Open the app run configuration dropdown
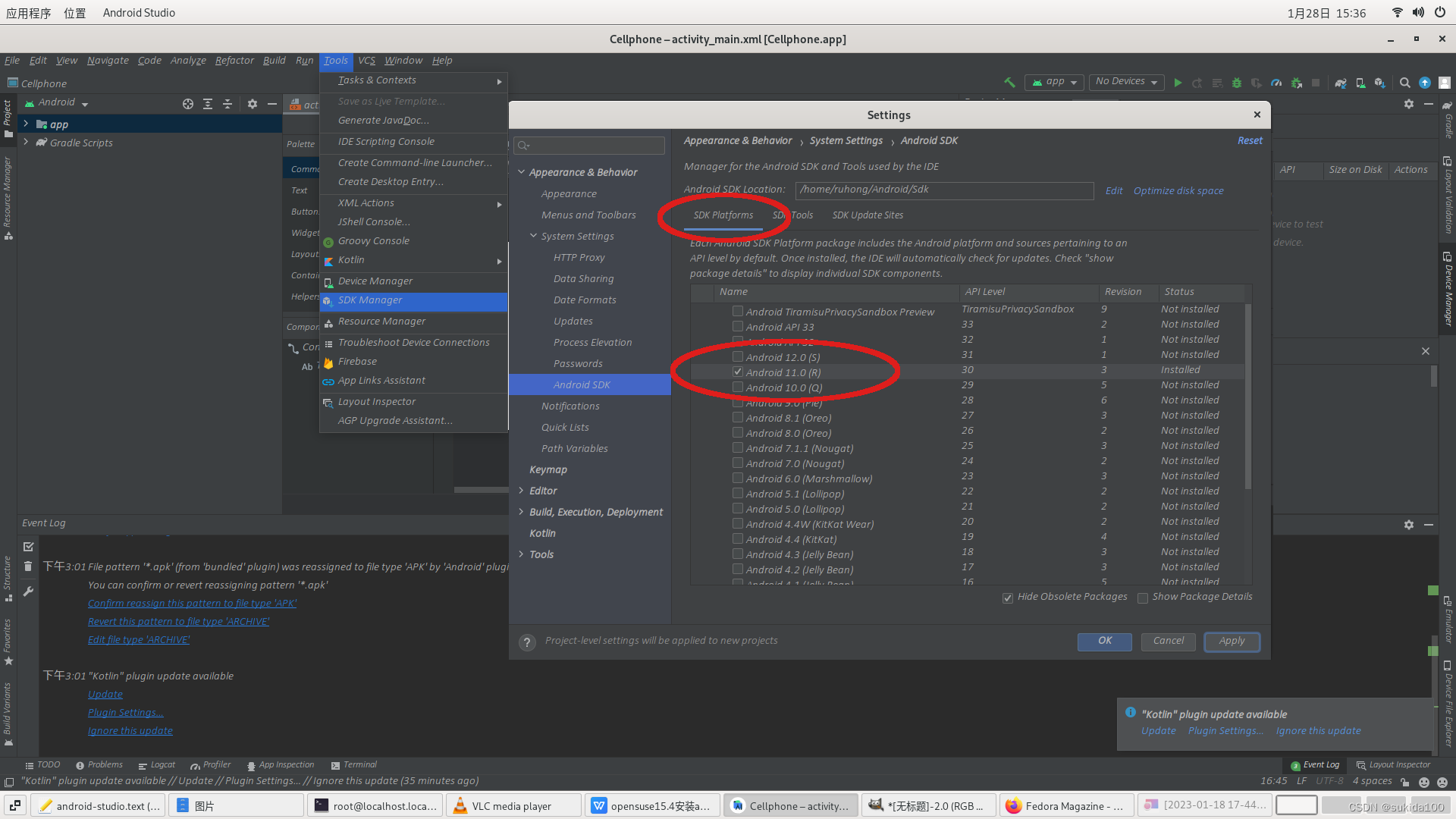 coord(1054,82)
